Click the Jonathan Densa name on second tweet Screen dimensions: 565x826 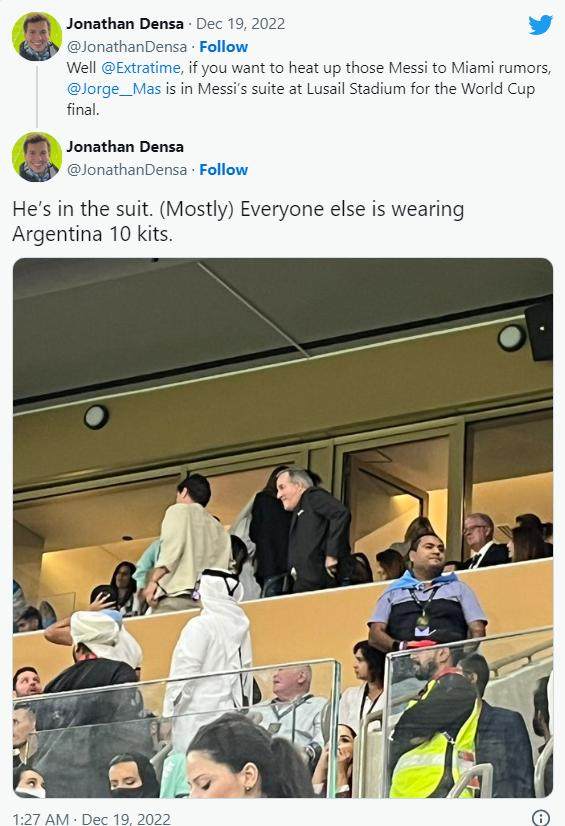(125, 146)
